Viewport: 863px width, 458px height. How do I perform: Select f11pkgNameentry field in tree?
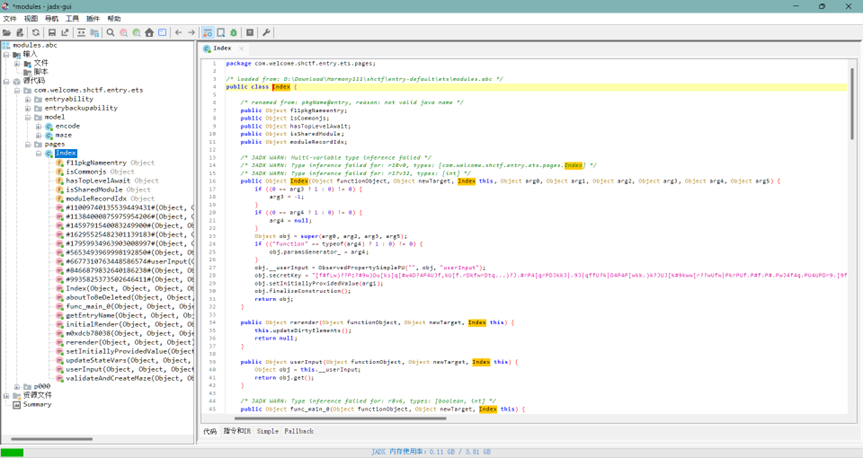click(105, 162)
